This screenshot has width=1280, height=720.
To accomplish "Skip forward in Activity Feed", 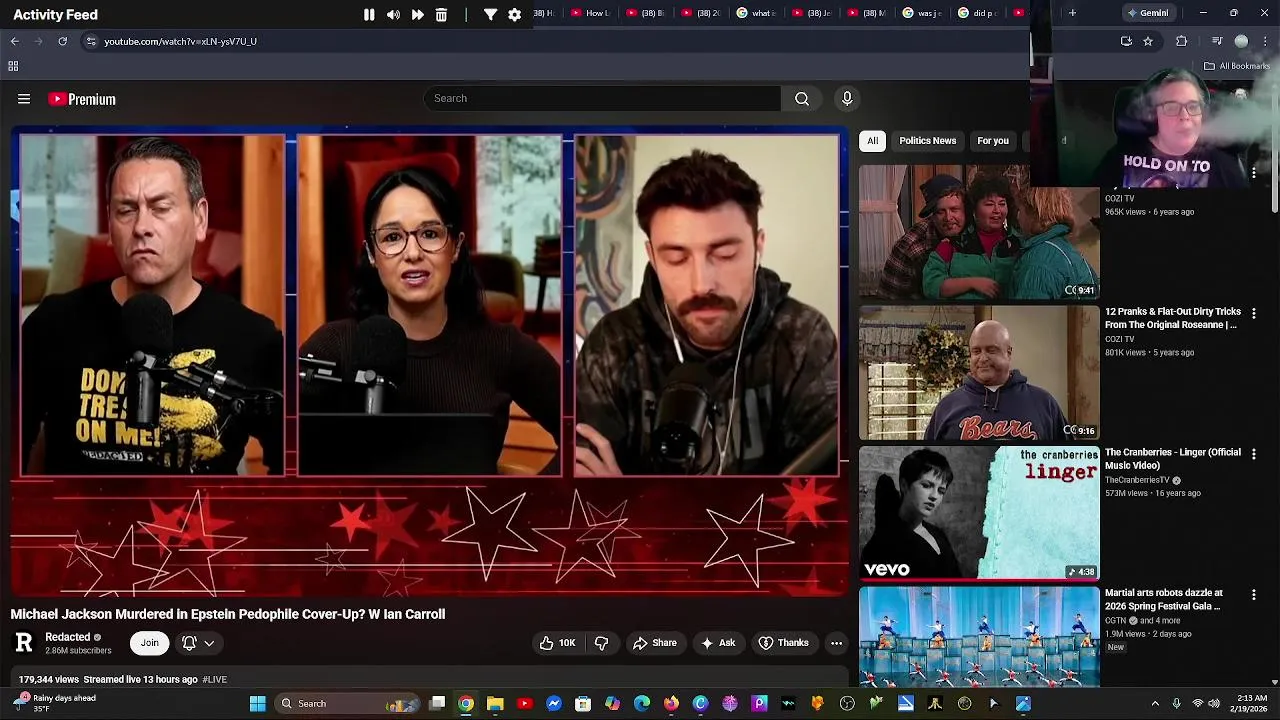I will (x=417, y=15).
